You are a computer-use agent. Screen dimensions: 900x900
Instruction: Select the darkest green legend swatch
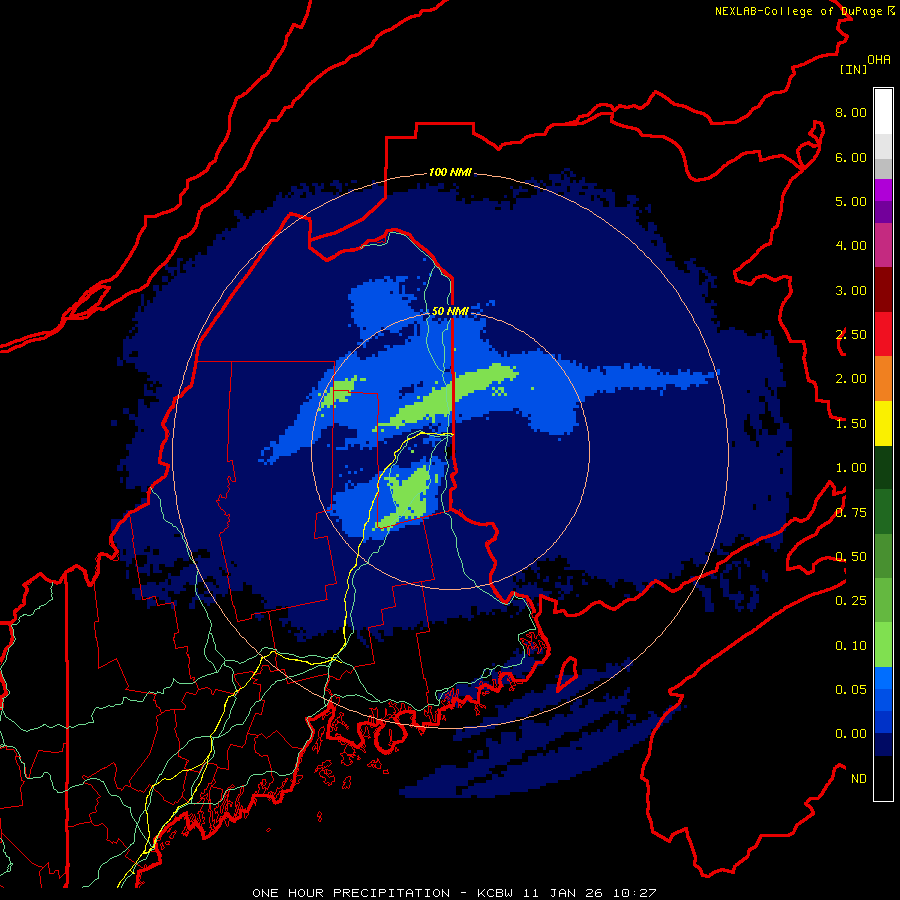(x=883, y=467)
